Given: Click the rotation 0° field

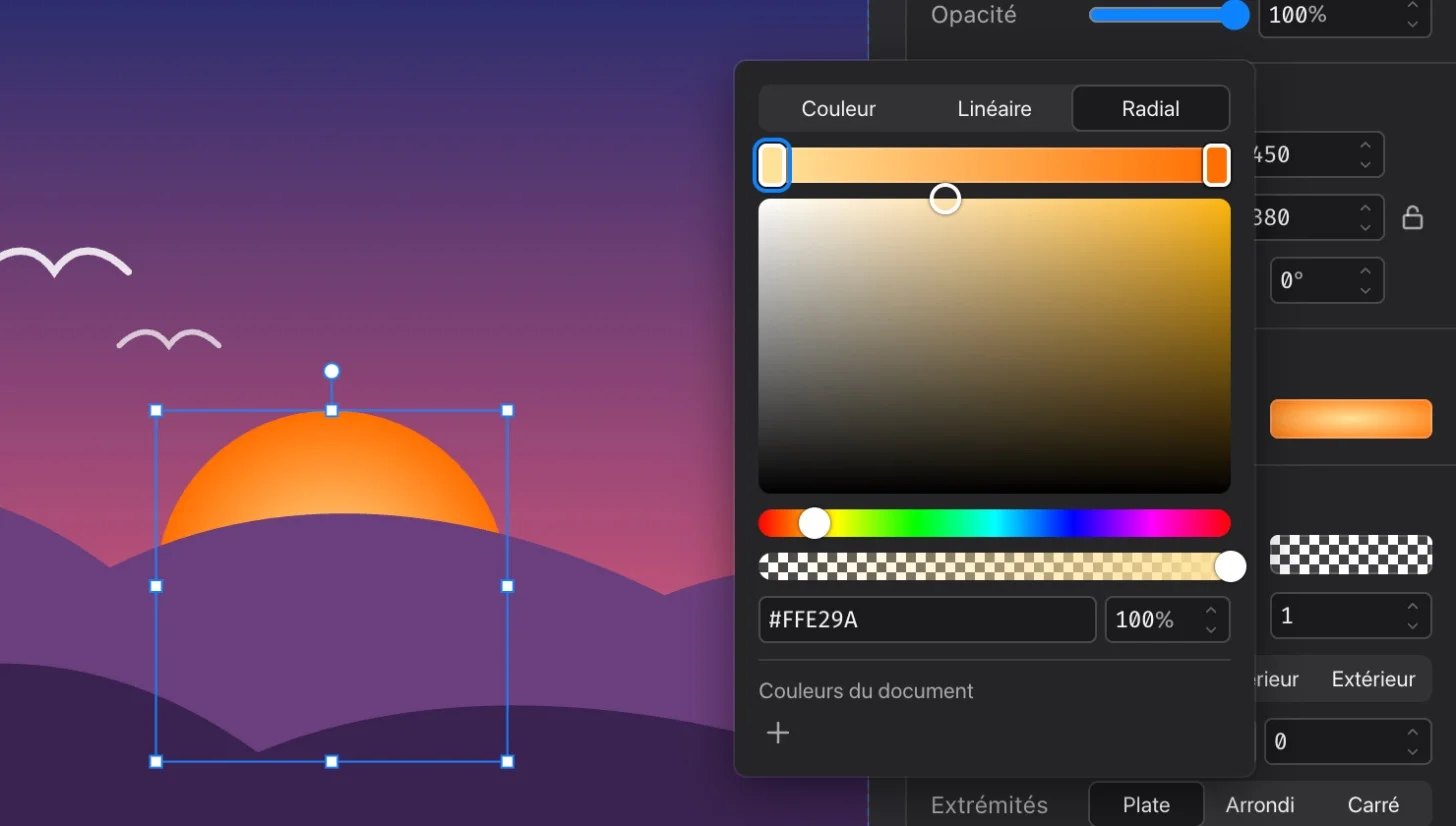Looking at the screenshot, I should (1326, 280).
